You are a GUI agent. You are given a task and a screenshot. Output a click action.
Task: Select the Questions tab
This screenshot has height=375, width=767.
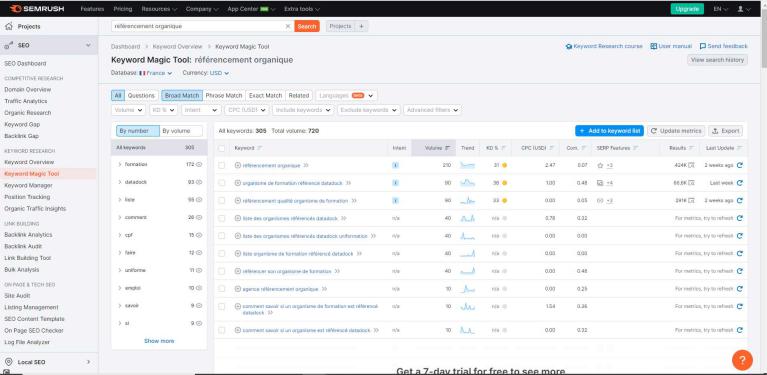tap(141, 95)
